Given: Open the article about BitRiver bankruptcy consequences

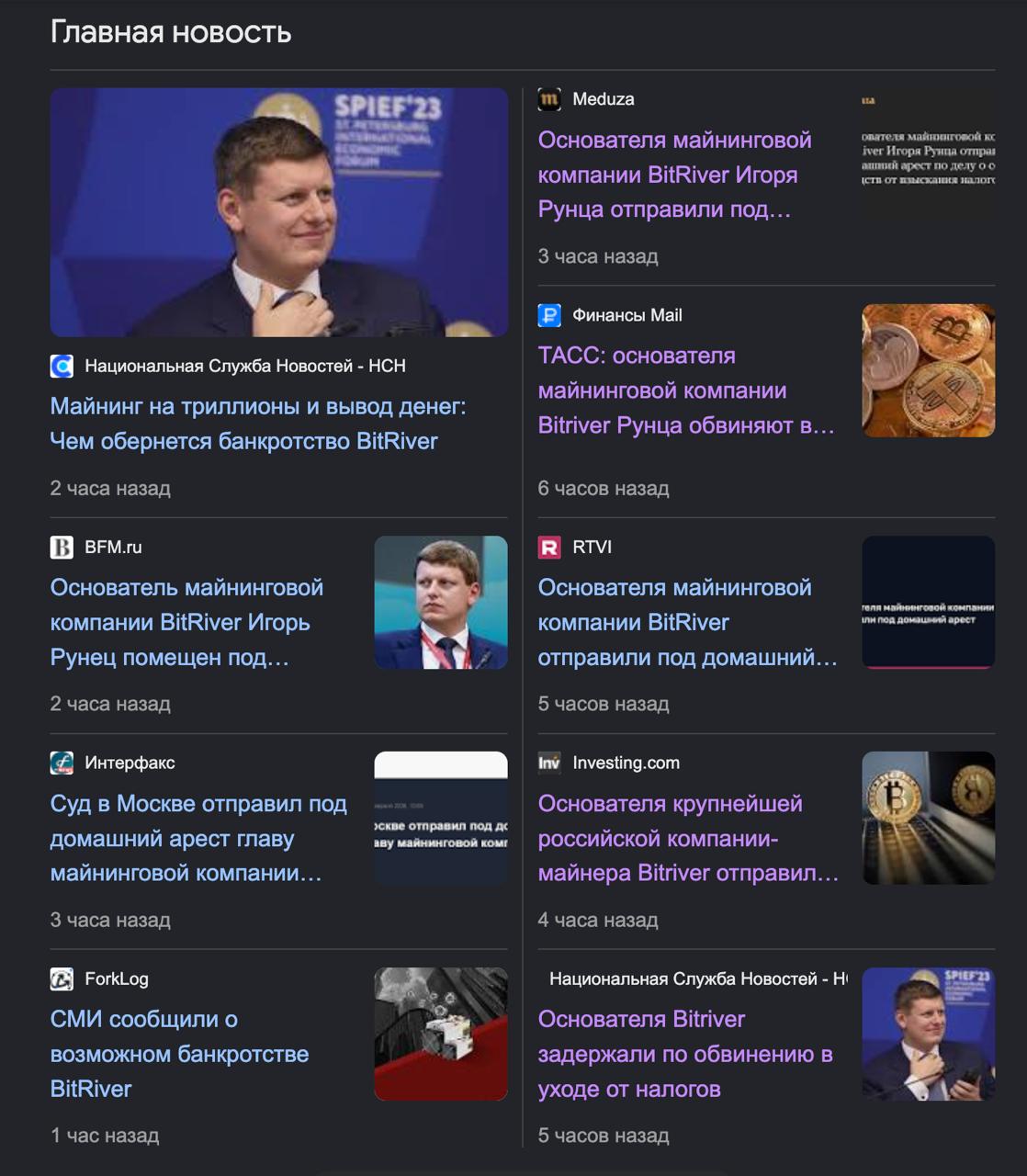Looking at the screenshot, I should pyautogui.click(x=258, y=424).
